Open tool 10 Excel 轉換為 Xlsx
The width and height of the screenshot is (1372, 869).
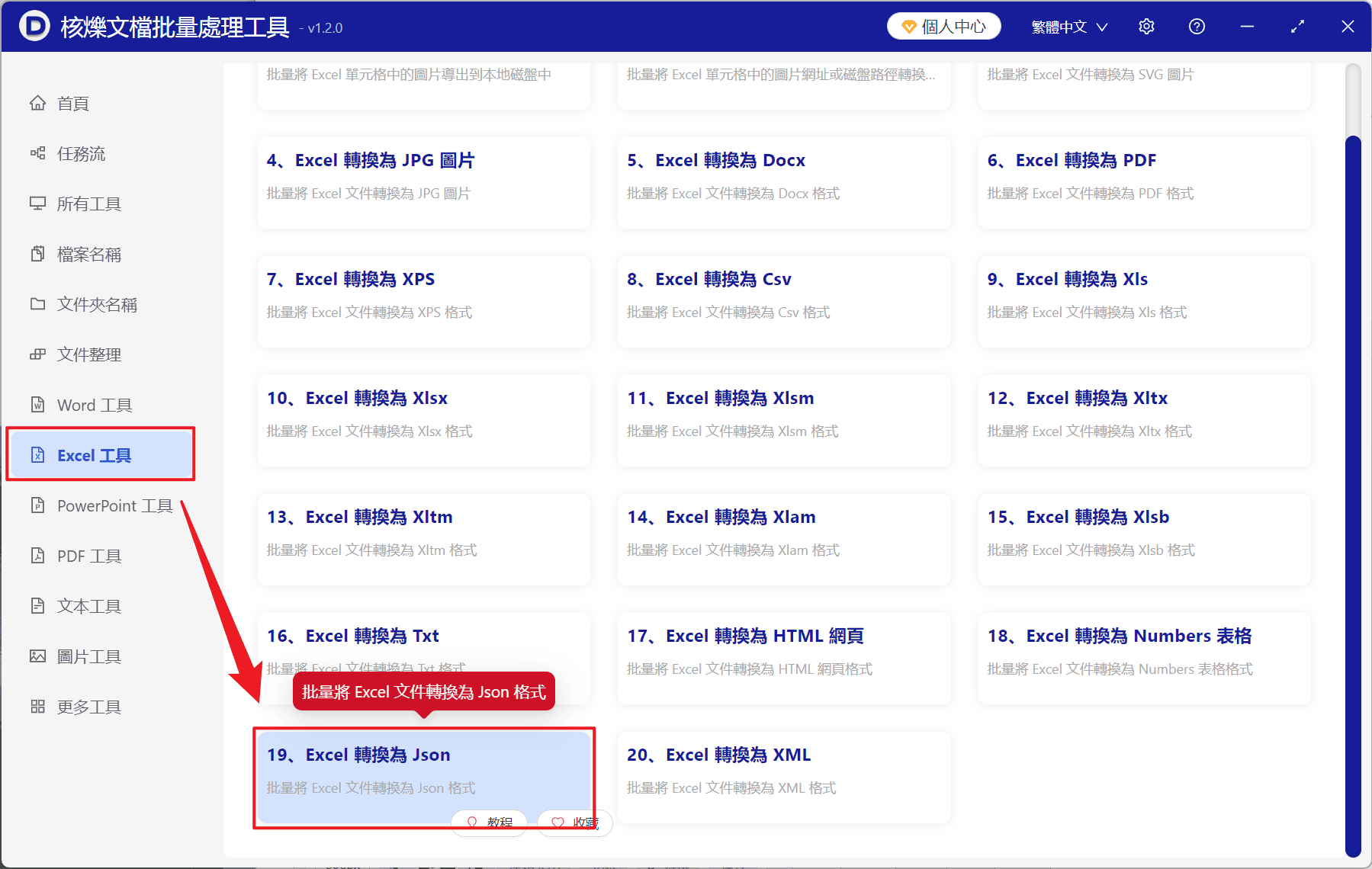pos(424,421)
